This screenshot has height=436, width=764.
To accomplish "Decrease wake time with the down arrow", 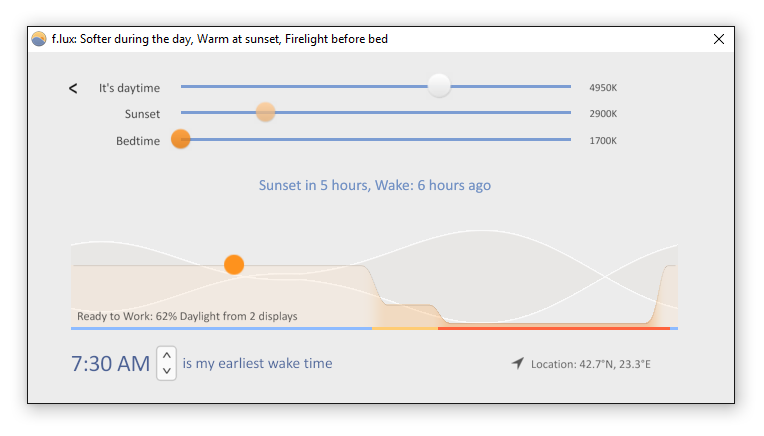I will coord(167,371).
